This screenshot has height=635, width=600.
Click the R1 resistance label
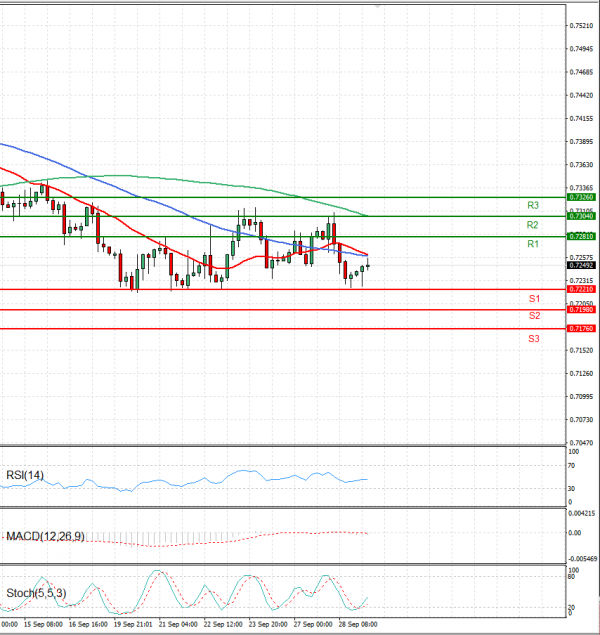533,244
